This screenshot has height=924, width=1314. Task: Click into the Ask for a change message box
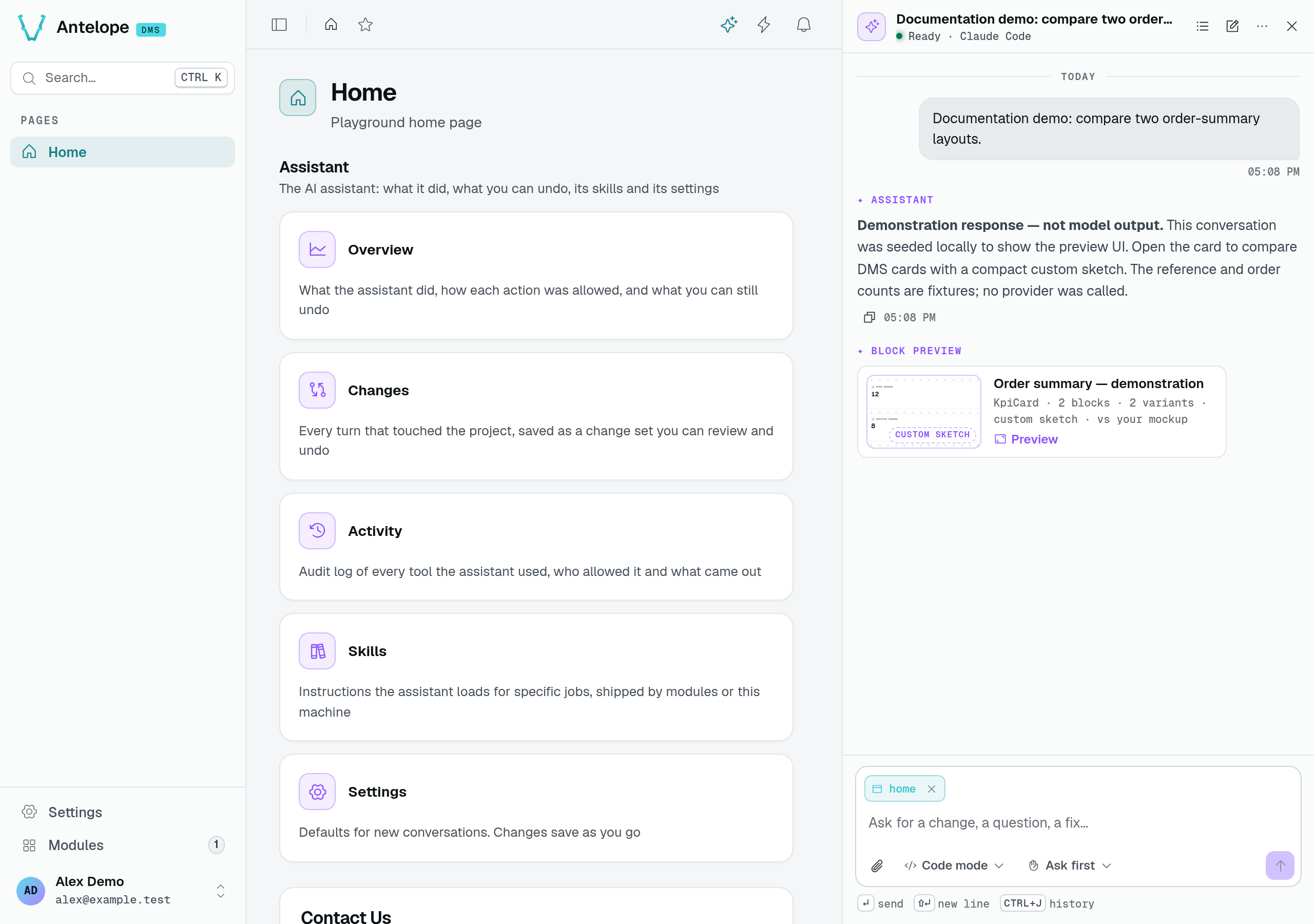1078,823
